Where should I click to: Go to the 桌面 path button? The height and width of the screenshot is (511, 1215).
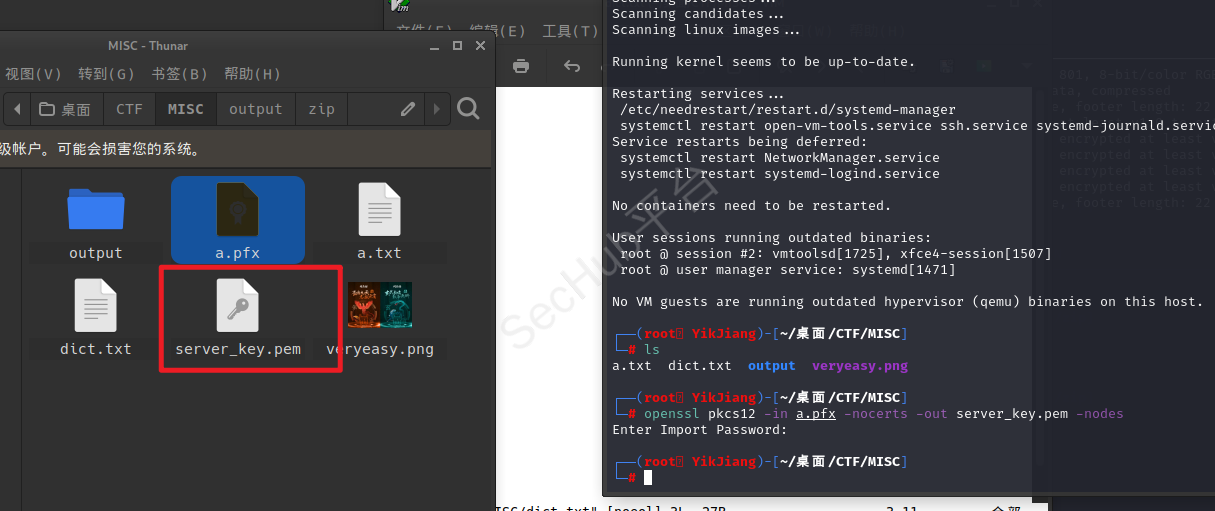(x=65, y=109)
